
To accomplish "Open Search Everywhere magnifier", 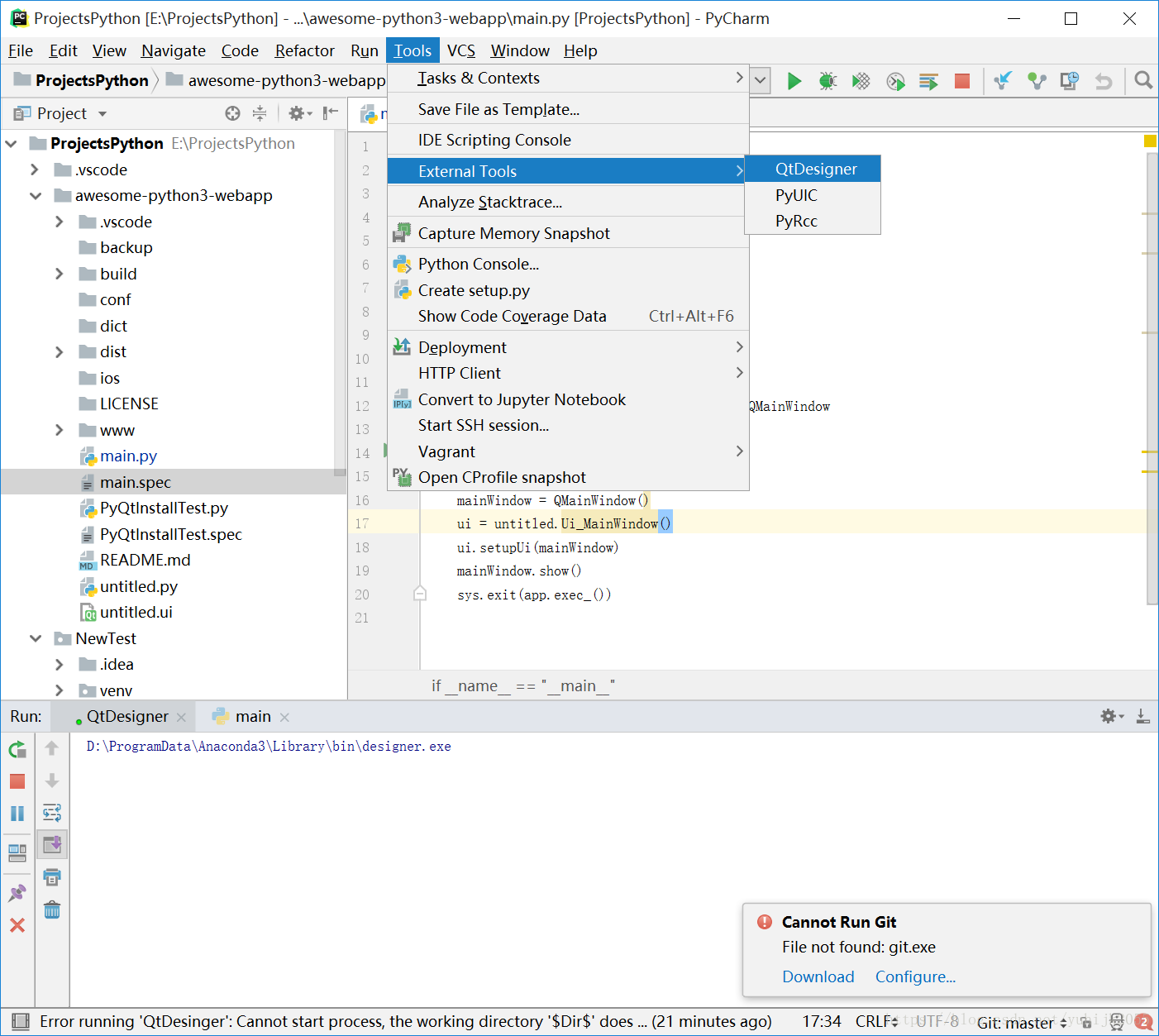I will click(x=1143, y=80).
